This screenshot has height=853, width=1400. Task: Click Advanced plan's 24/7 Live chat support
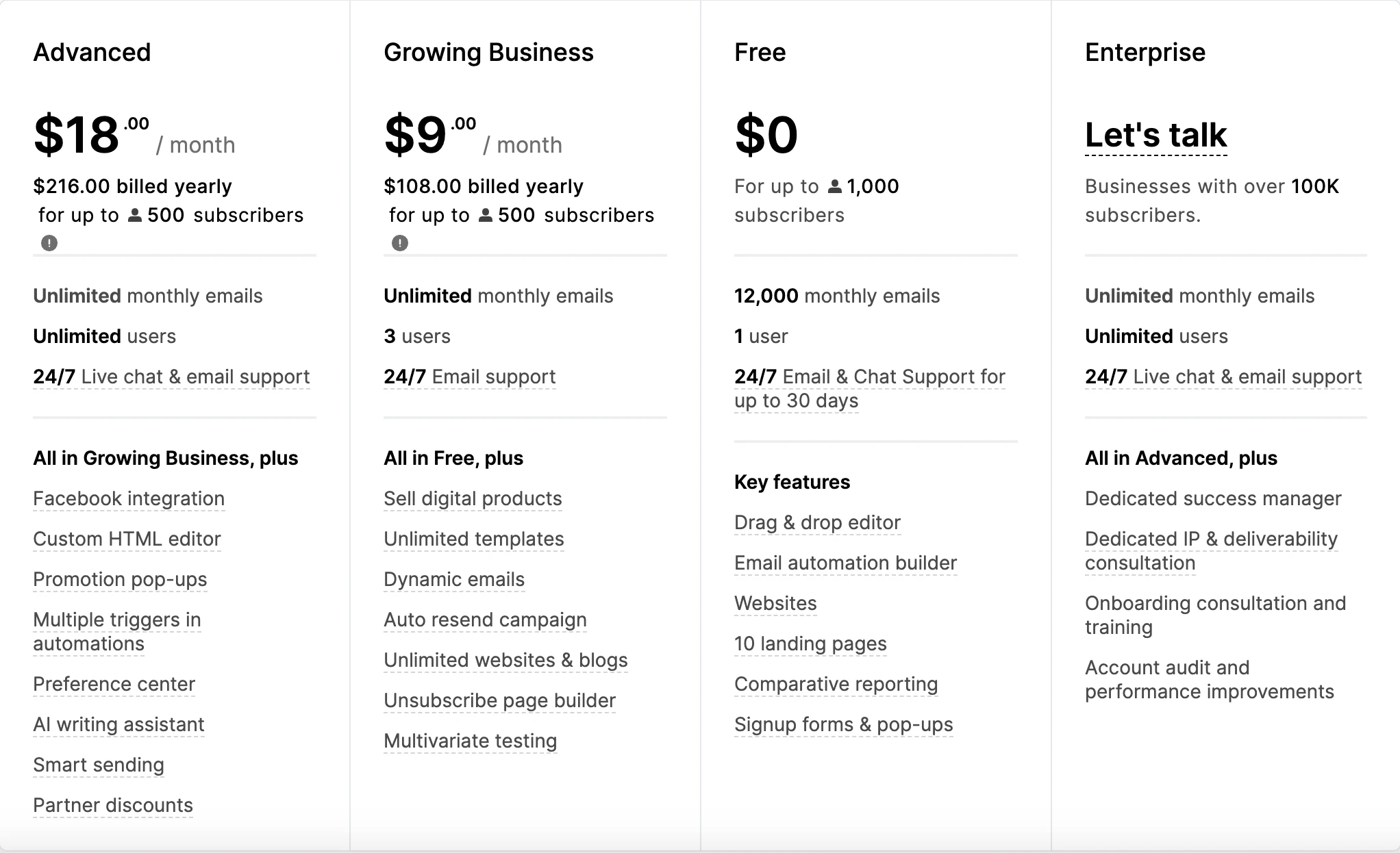(171, 377)
